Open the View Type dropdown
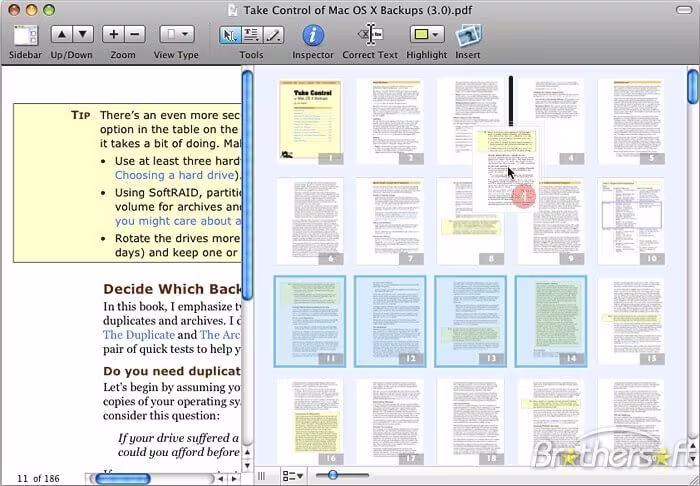 click(176, 34)
